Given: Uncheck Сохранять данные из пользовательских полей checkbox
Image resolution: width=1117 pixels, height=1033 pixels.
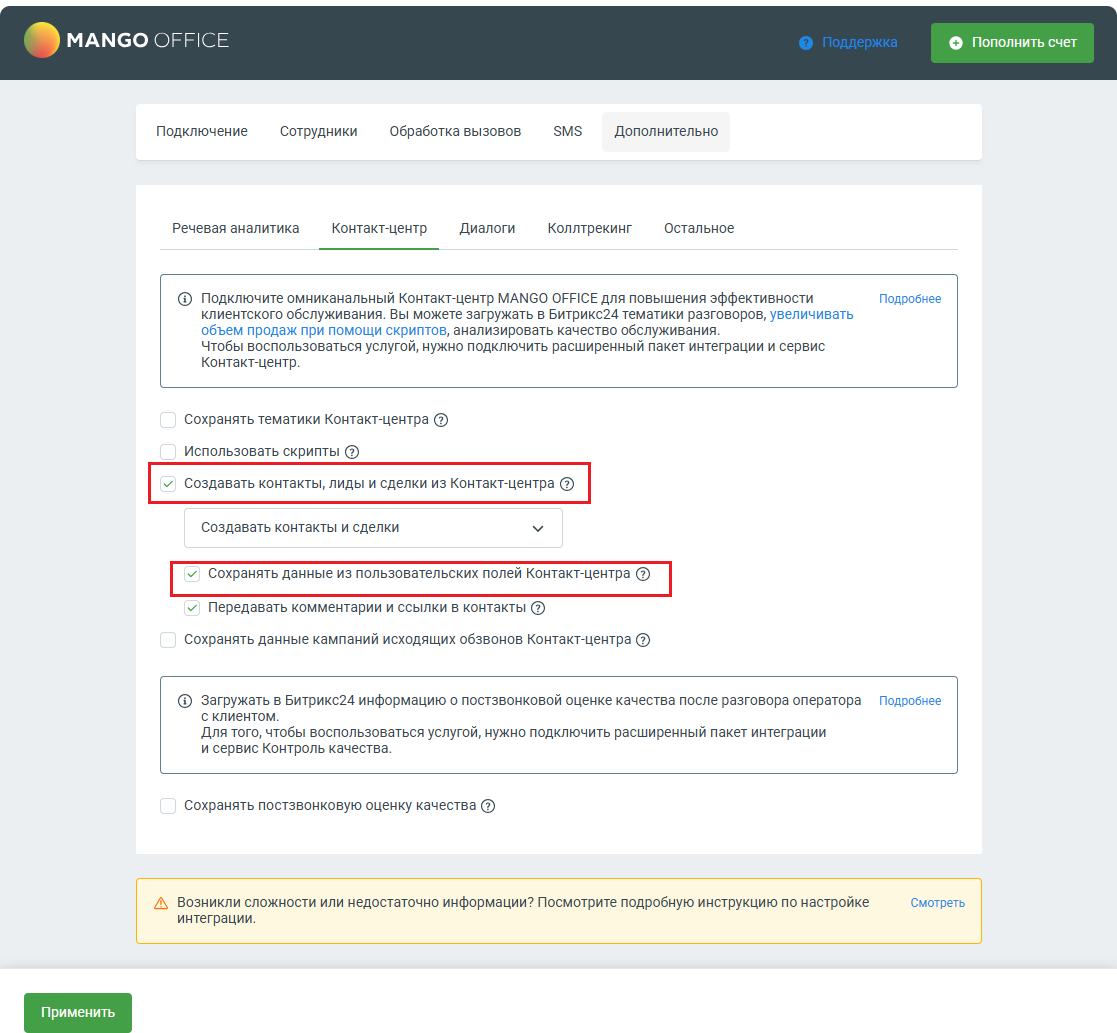Looking at the screenshot, I should [192, 574].
